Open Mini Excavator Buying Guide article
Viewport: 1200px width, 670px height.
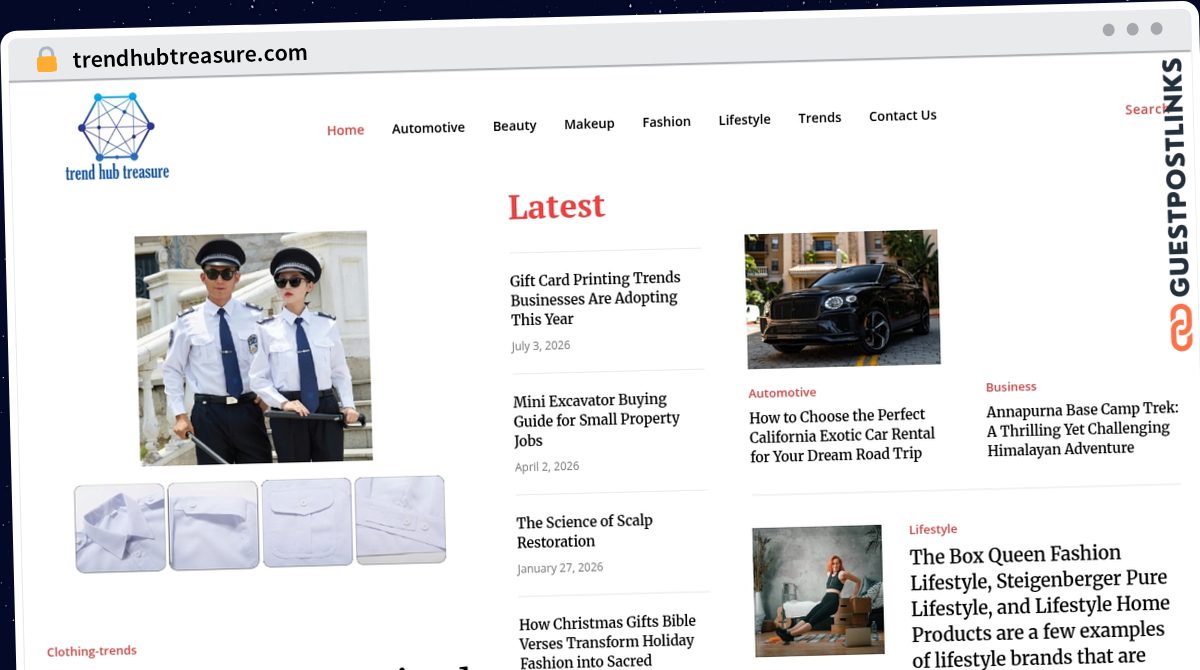tap(597, 420)
